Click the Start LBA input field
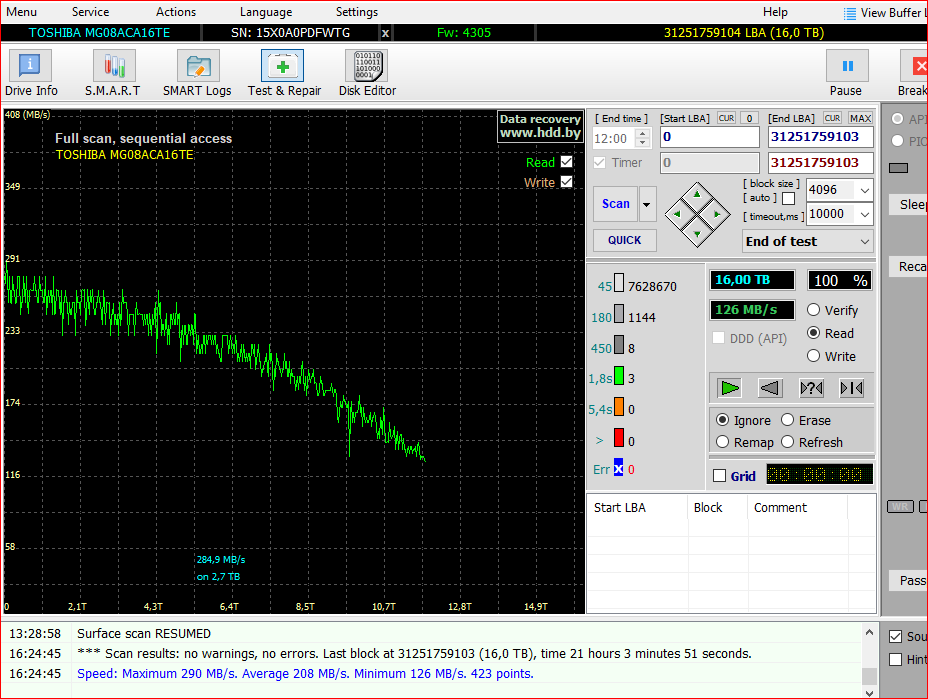This screenshot has width=928, height=699. pyautogui.click(x=710, y=137)
